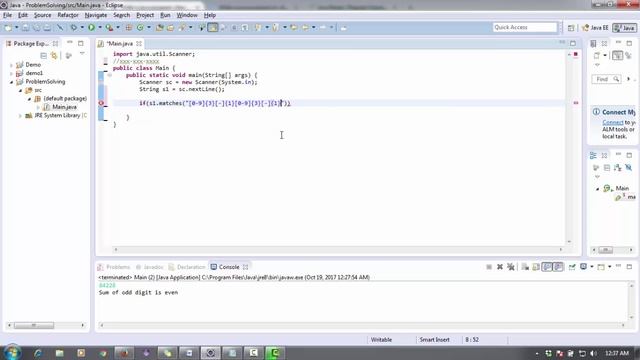Click Collapse All icon in Package Explorer
Viewport: 640px width, 360px height.
pos(43,56)
